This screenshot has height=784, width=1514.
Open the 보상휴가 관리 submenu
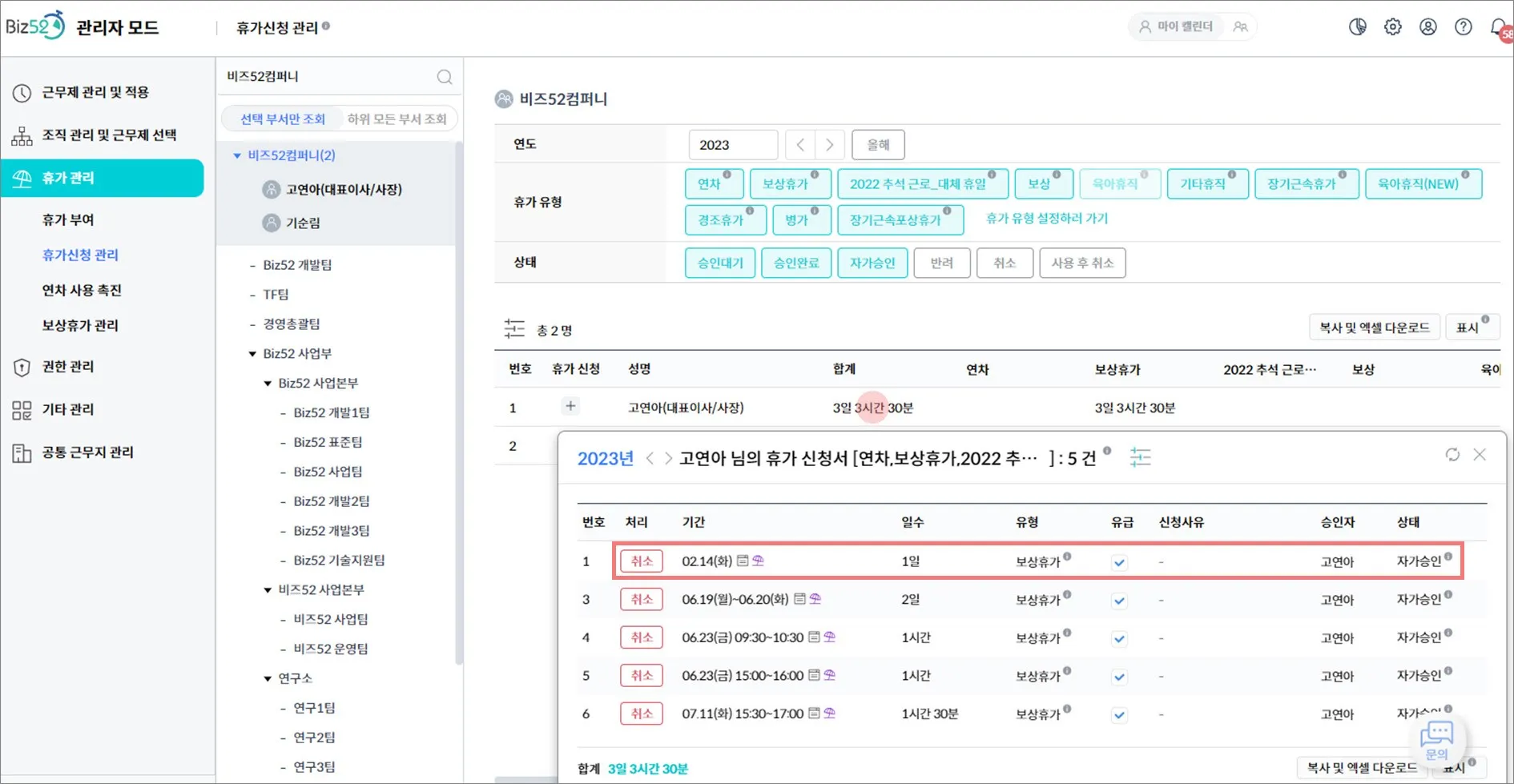[x=80, y=325]
